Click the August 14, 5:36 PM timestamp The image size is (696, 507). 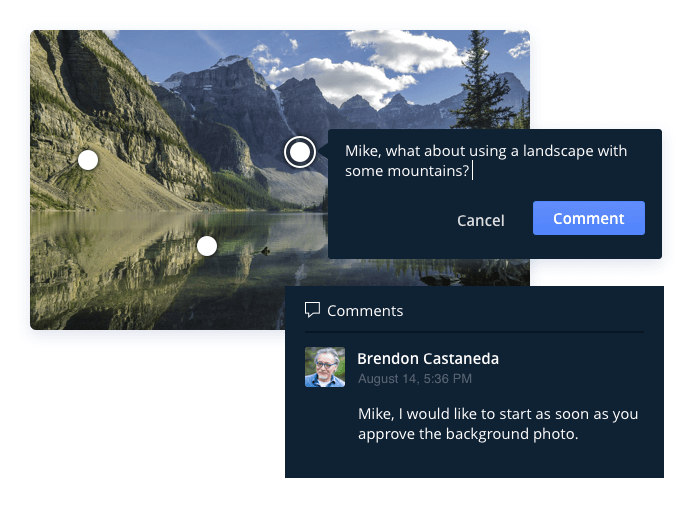pyautogui.click(x=415, y=379)
